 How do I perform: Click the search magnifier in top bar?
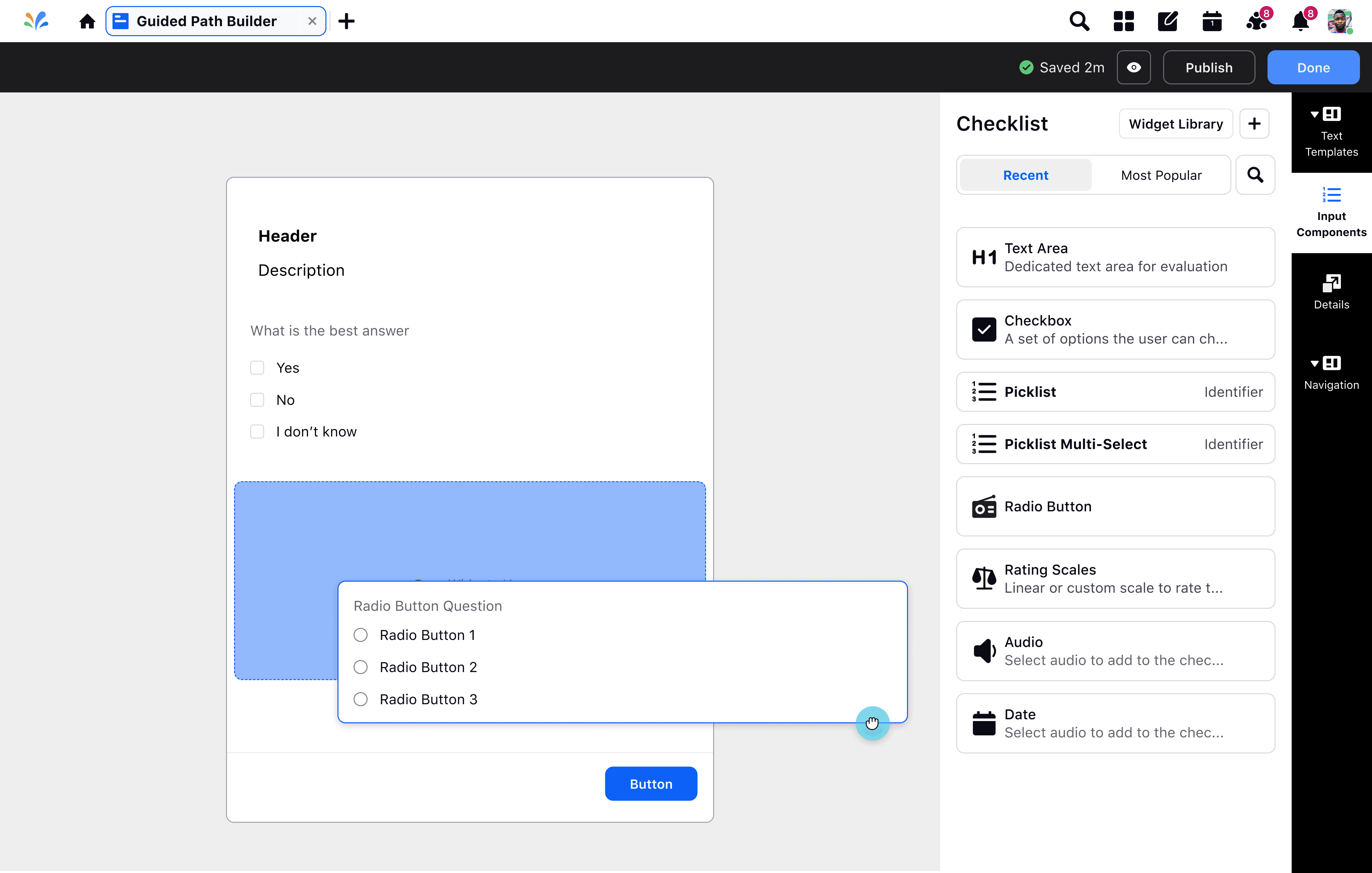[1079, 21]
